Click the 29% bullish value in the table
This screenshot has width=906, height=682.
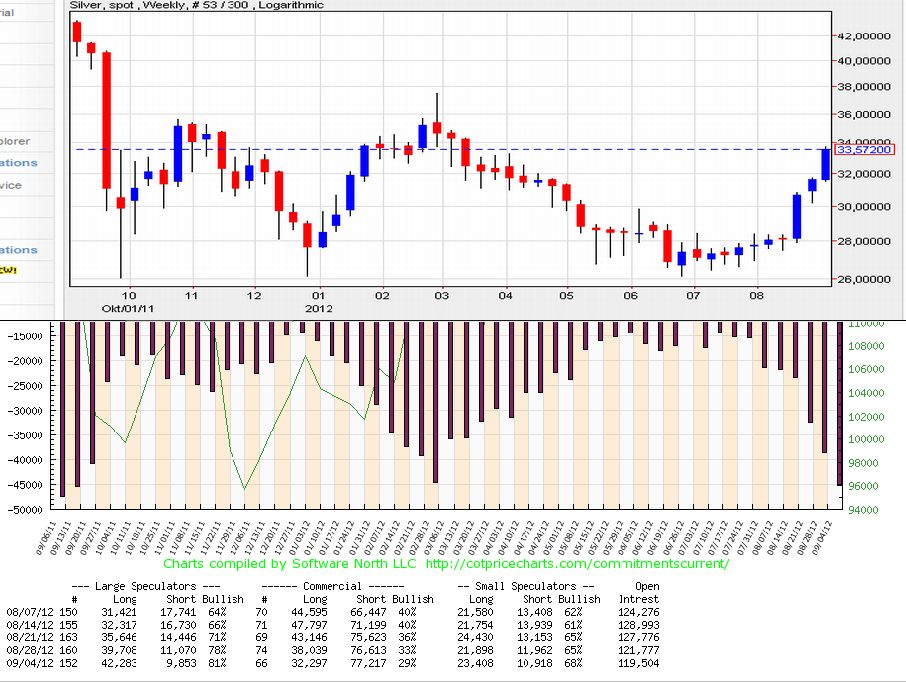pyautogui.click(x=407, y=663)
